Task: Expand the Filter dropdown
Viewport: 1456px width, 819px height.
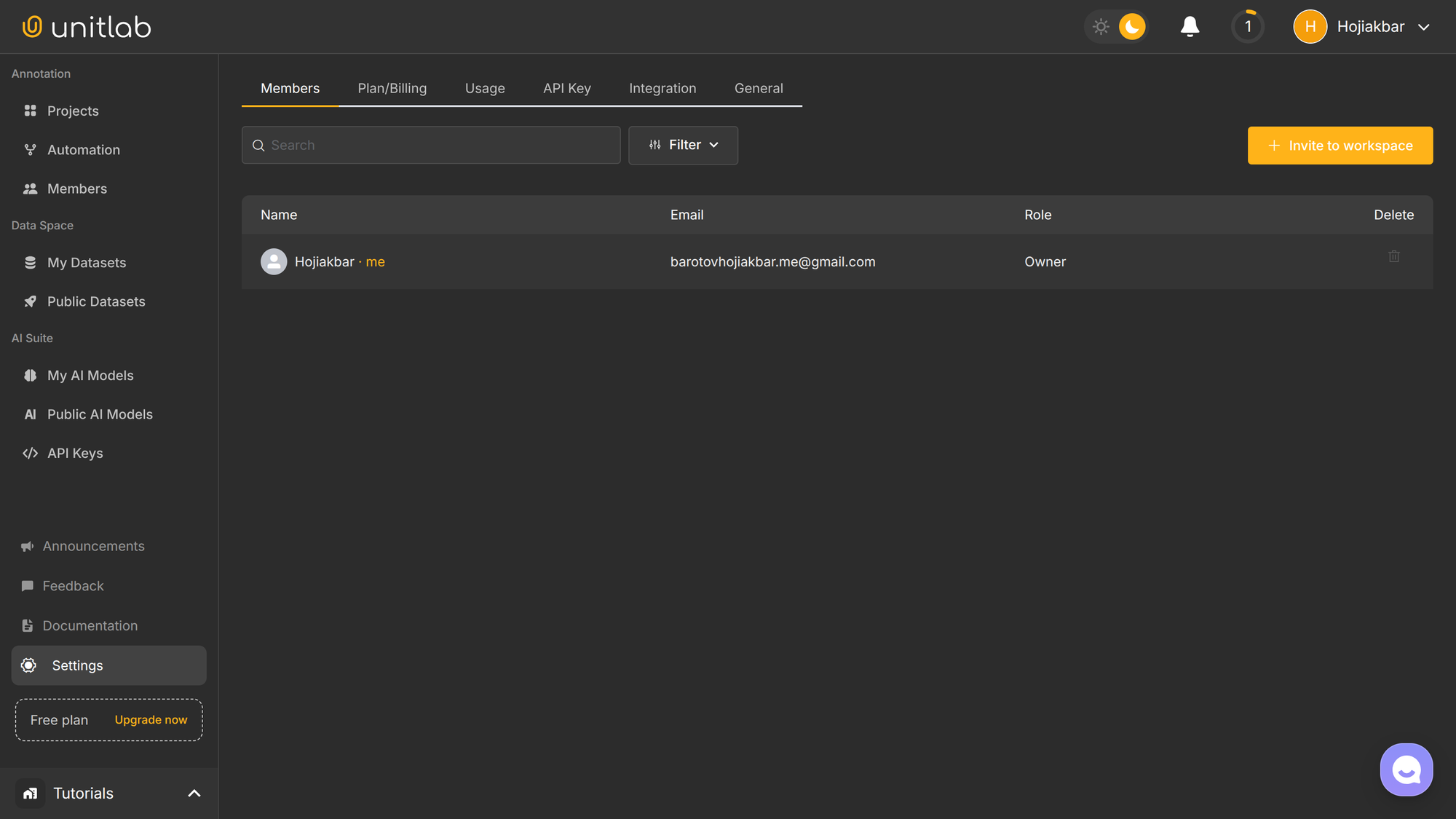Action: pyautogui.click(x=683, y=145)
